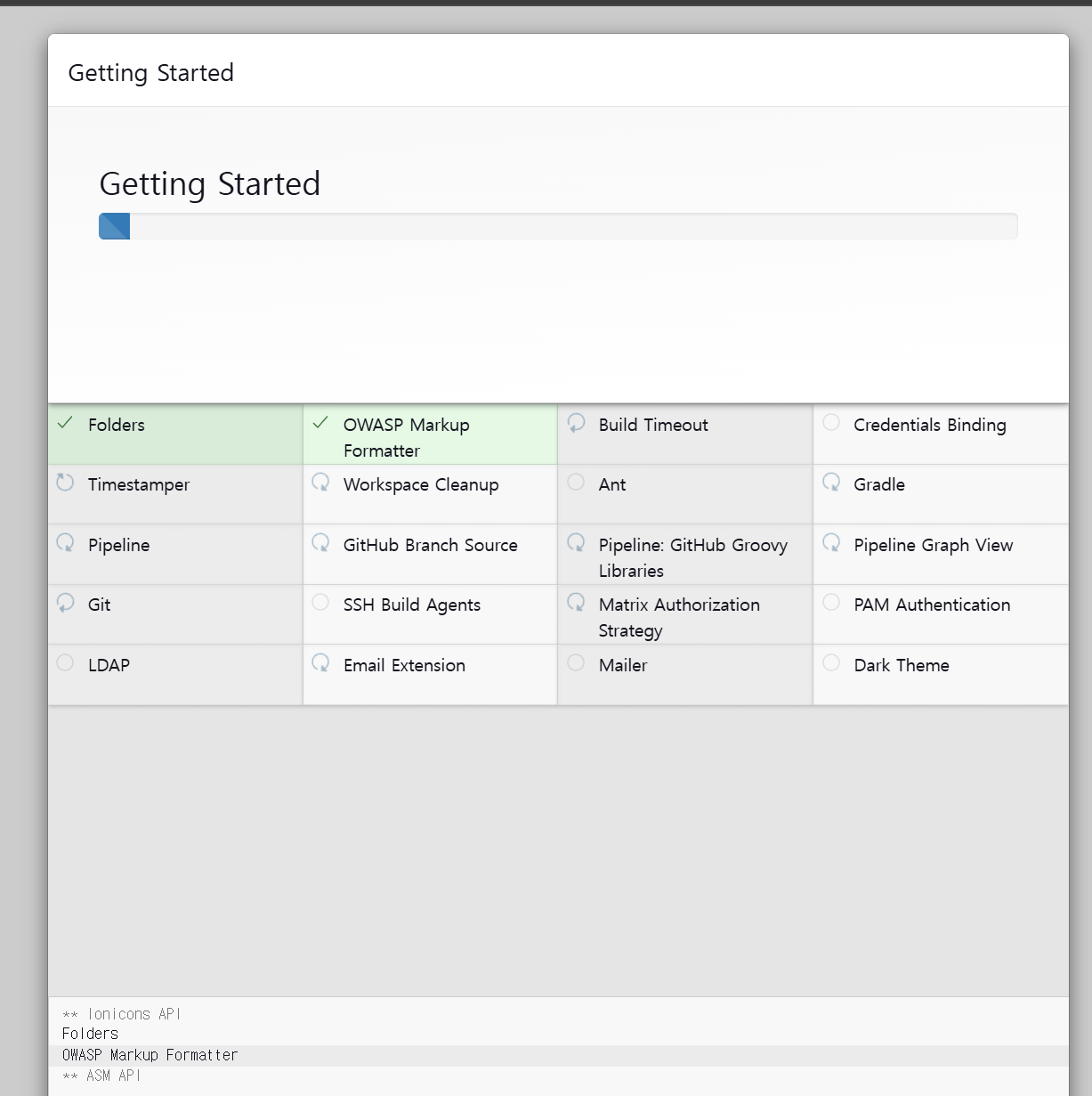
Task: Click the spinner icon beside Email Extension
Action: click(x=320, y=663)
